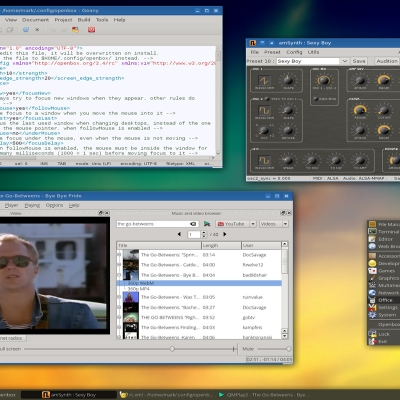Open the Multimedia submenu in Openbox menu
Viewport: 400px width, 400px height.
(x=384, y=285)
